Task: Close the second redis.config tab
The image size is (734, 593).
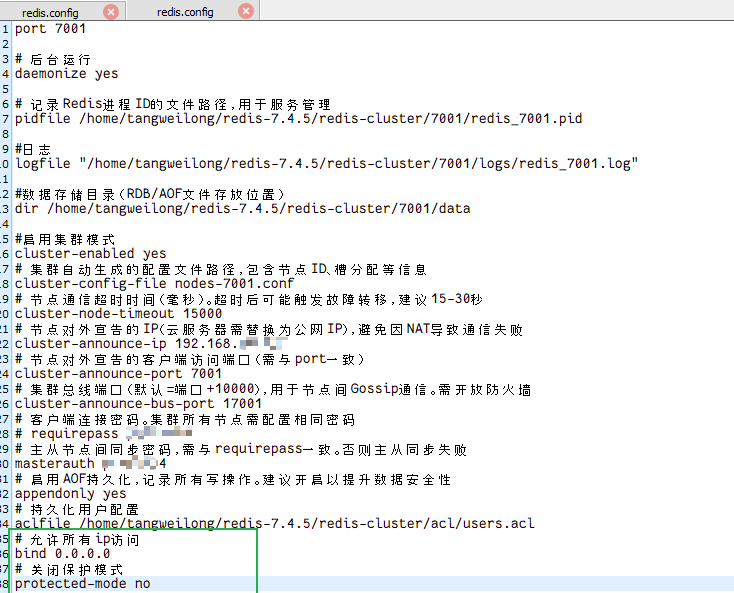Action: click(x=246, y=11)
